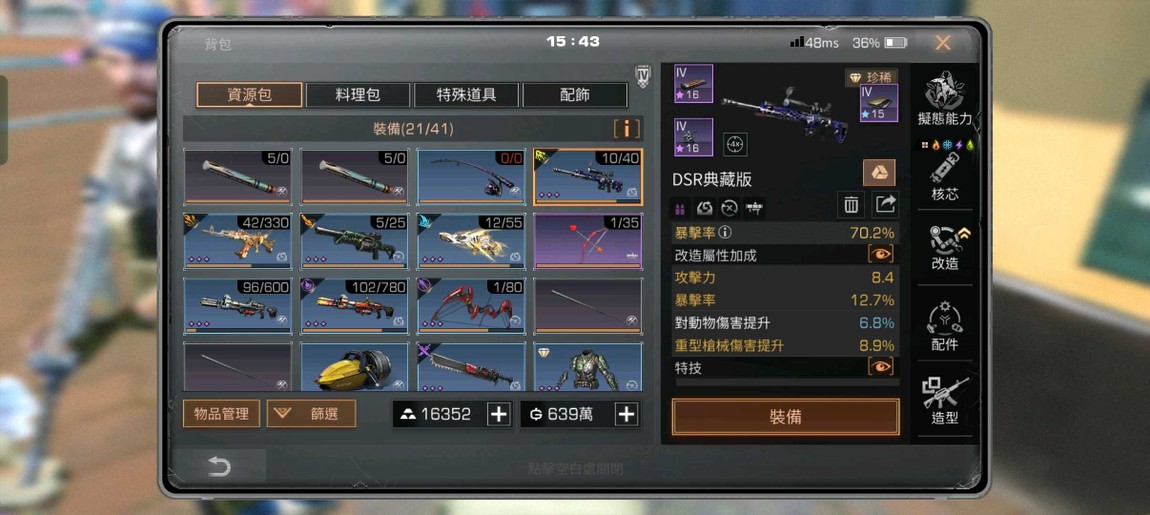
Task: Open the 擬態能力 mimic ability icon
Action: (x=944, y=98)
